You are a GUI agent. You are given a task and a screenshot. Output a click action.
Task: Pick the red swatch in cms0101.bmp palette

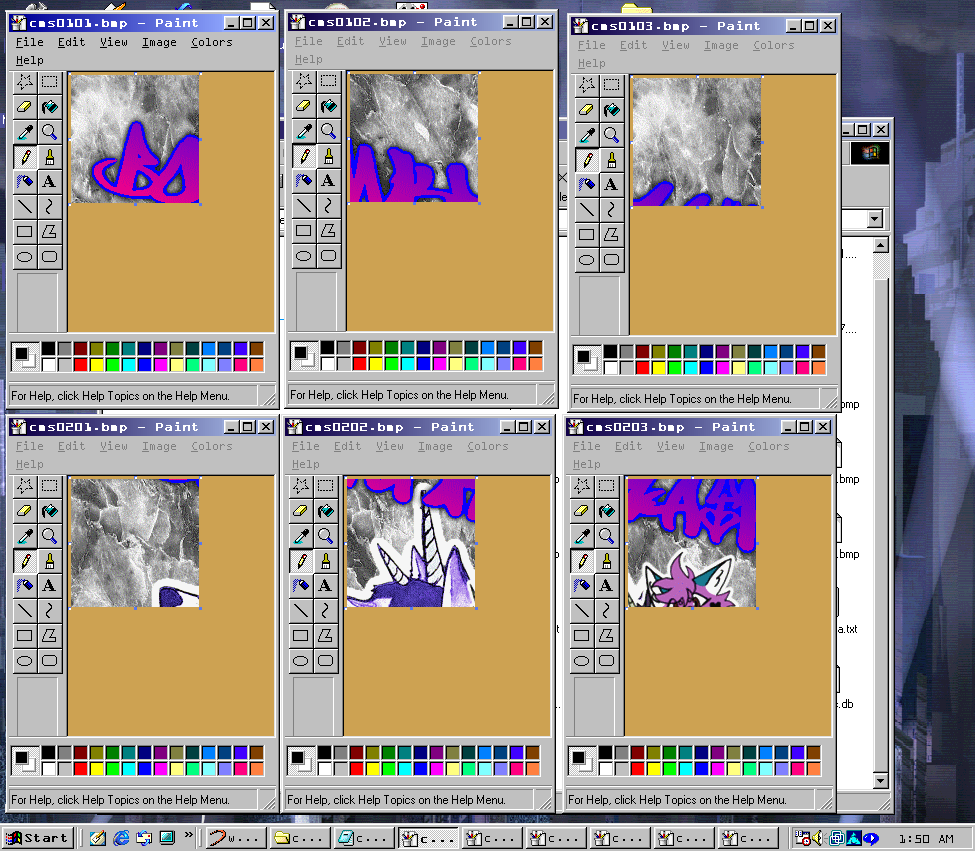[80, 364]
